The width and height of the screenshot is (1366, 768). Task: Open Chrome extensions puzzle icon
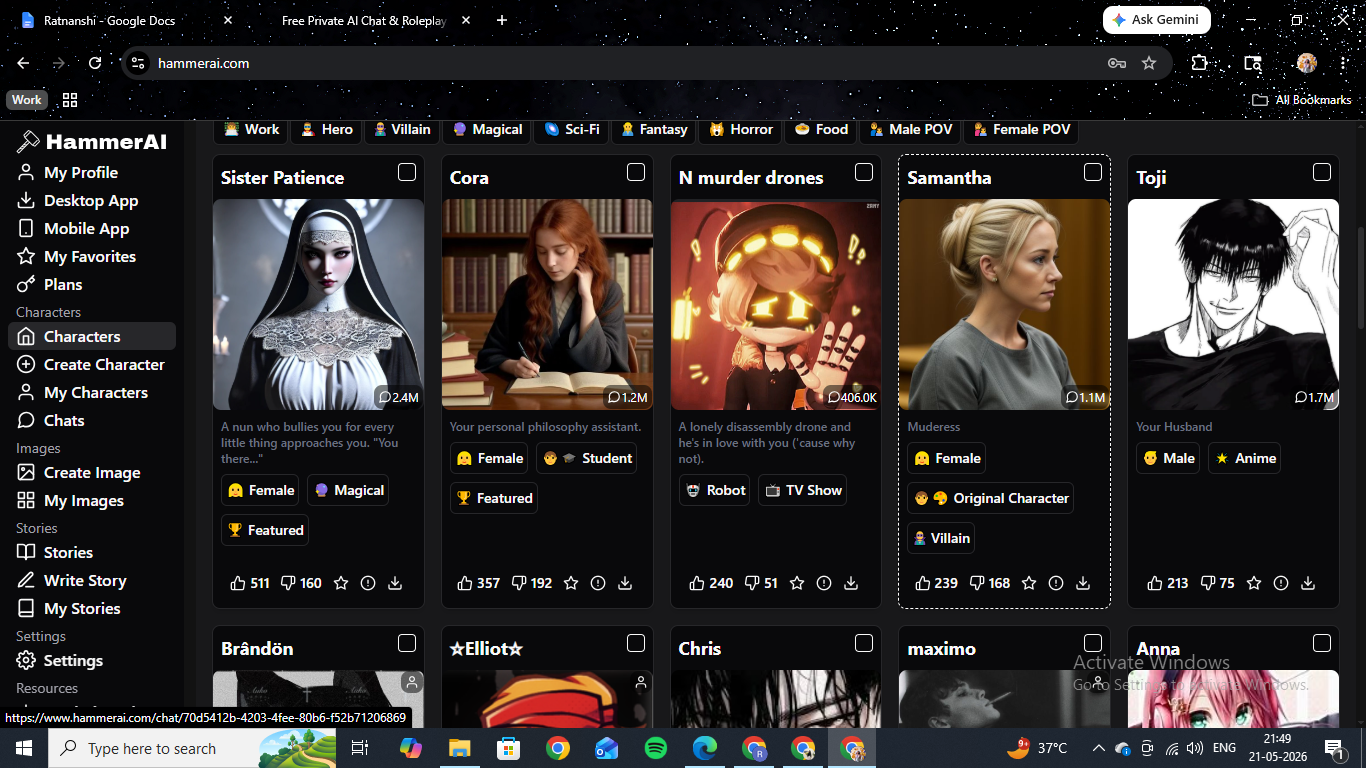[x=1199, y=63]
